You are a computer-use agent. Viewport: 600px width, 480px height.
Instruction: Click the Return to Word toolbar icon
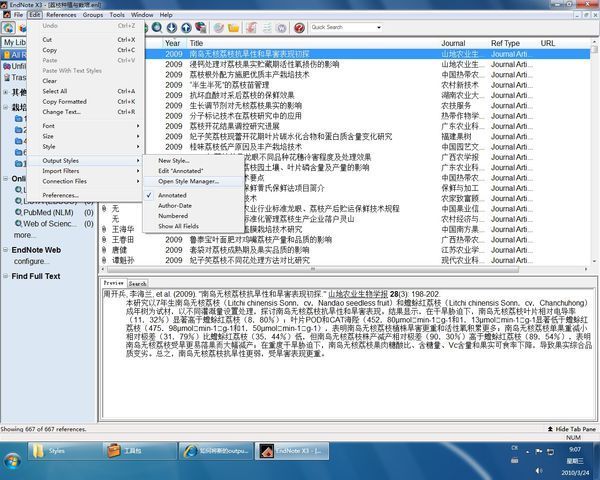[281, 28]
